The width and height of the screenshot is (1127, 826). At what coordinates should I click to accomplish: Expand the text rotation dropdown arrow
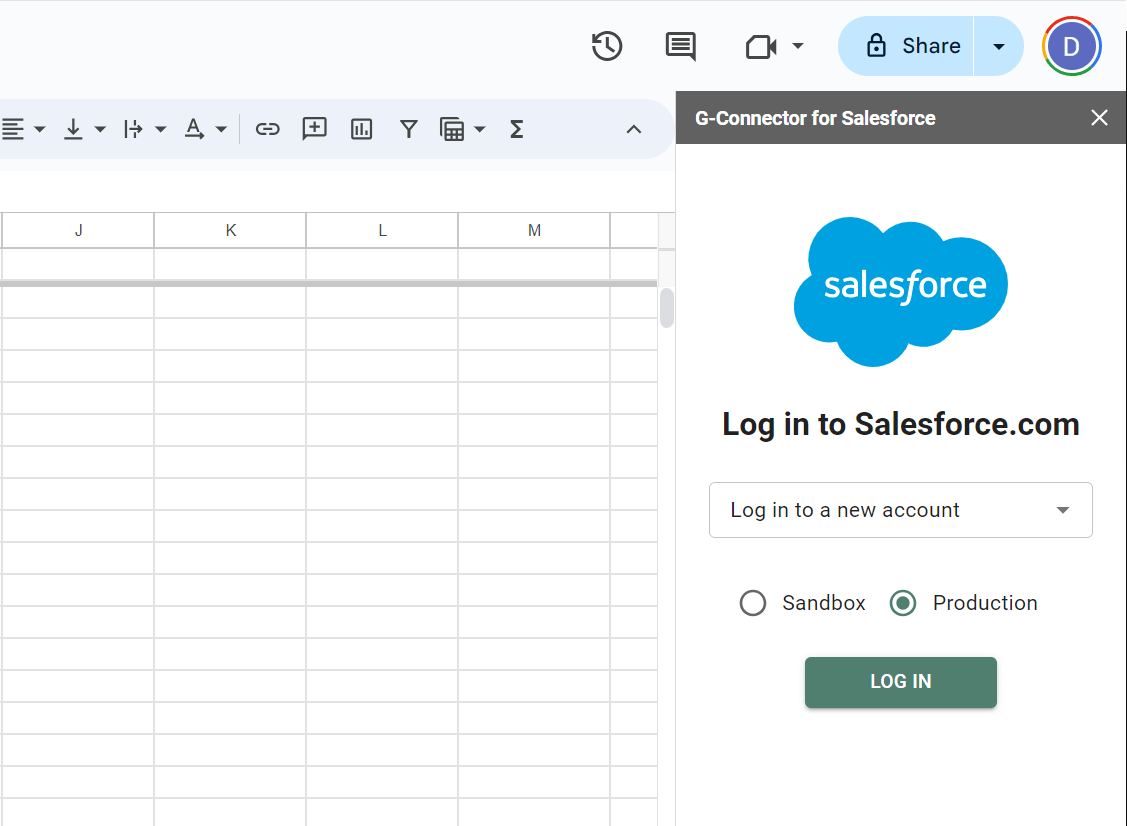[221, 129]
